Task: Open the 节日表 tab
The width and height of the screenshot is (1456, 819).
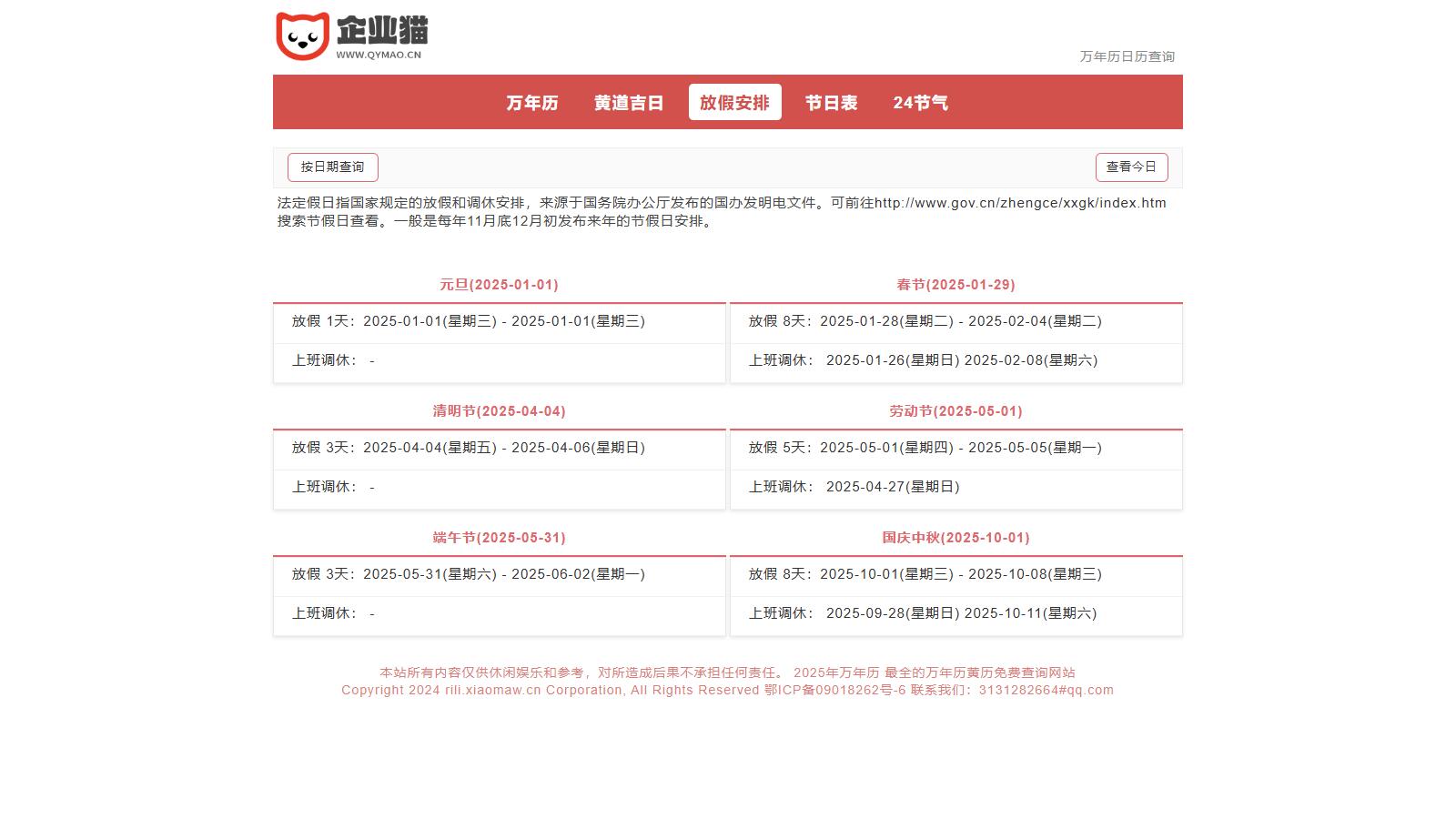Action: click(x=831, y=103)
